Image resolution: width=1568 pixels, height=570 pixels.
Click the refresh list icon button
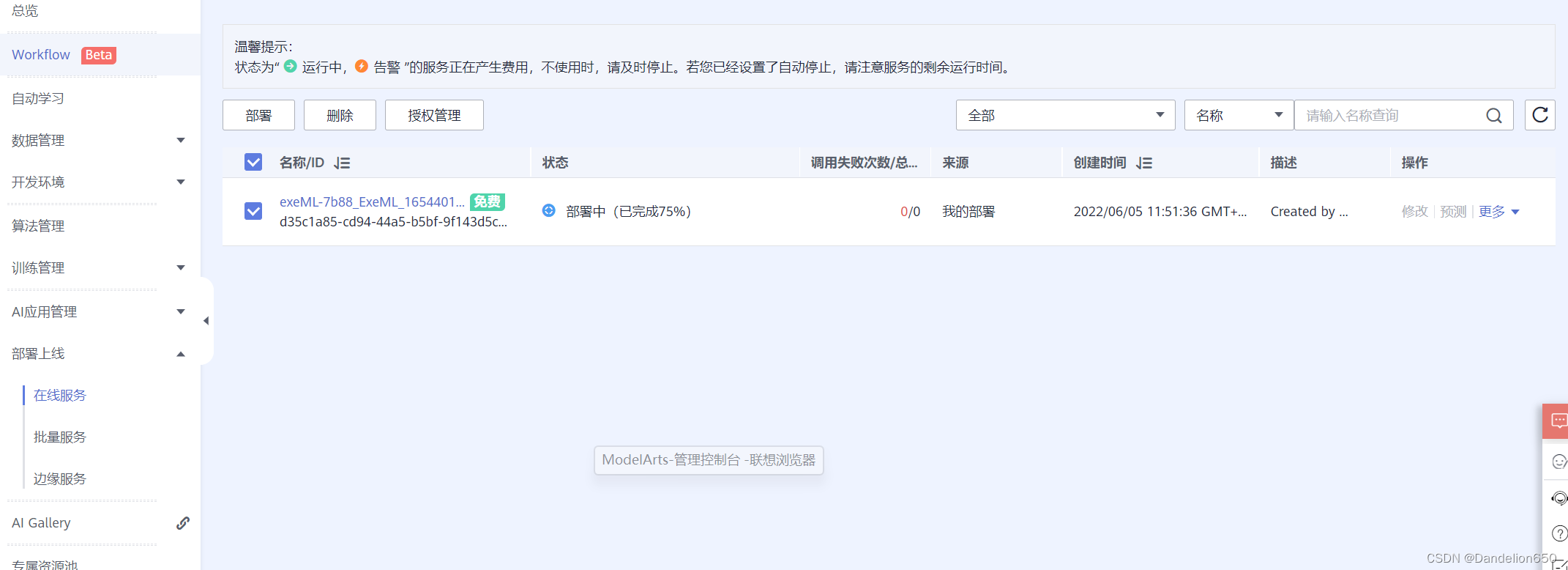click(x=1540, y=115)
